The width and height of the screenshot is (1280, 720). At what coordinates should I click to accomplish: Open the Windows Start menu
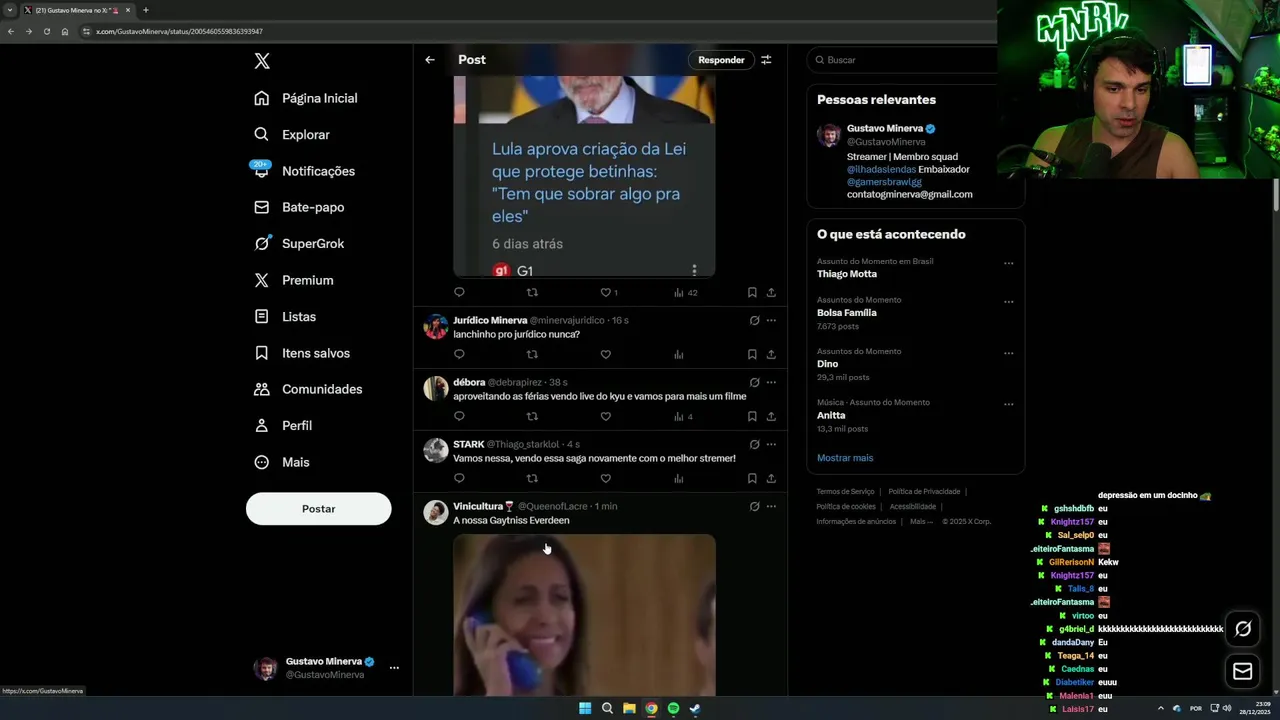pos(585,708)
